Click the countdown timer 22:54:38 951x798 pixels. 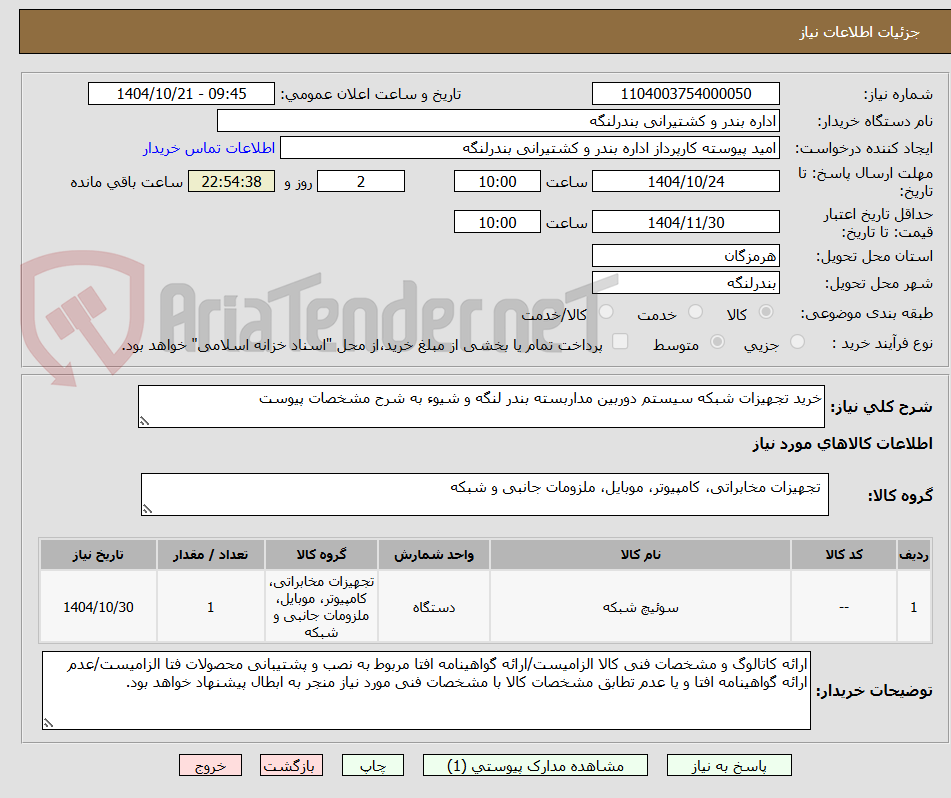click(x=231, y=181)
